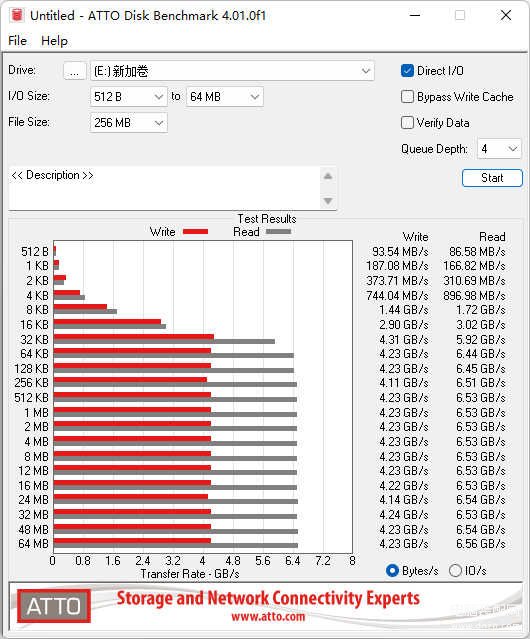The height and width of the screenshot is (639, 530).
Task: Open the File Size 256 MB dropdown
Action: pos(128,123)
